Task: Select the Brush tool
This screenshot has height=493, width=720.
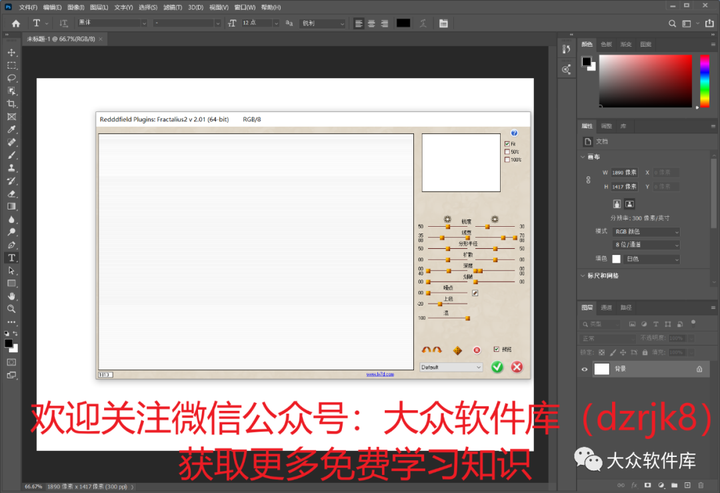Action: [11, 155]
